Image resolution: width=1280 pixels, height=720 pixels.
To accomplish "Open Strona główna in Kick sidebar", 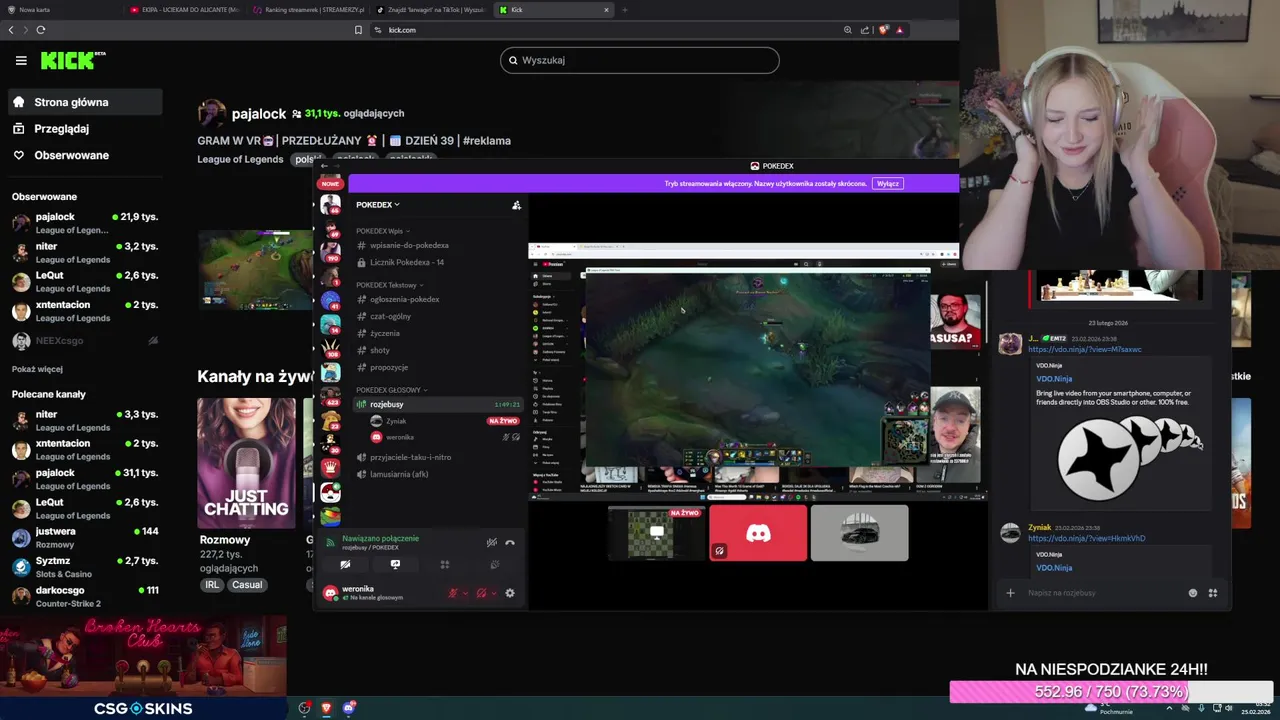I will coord(84,102).
